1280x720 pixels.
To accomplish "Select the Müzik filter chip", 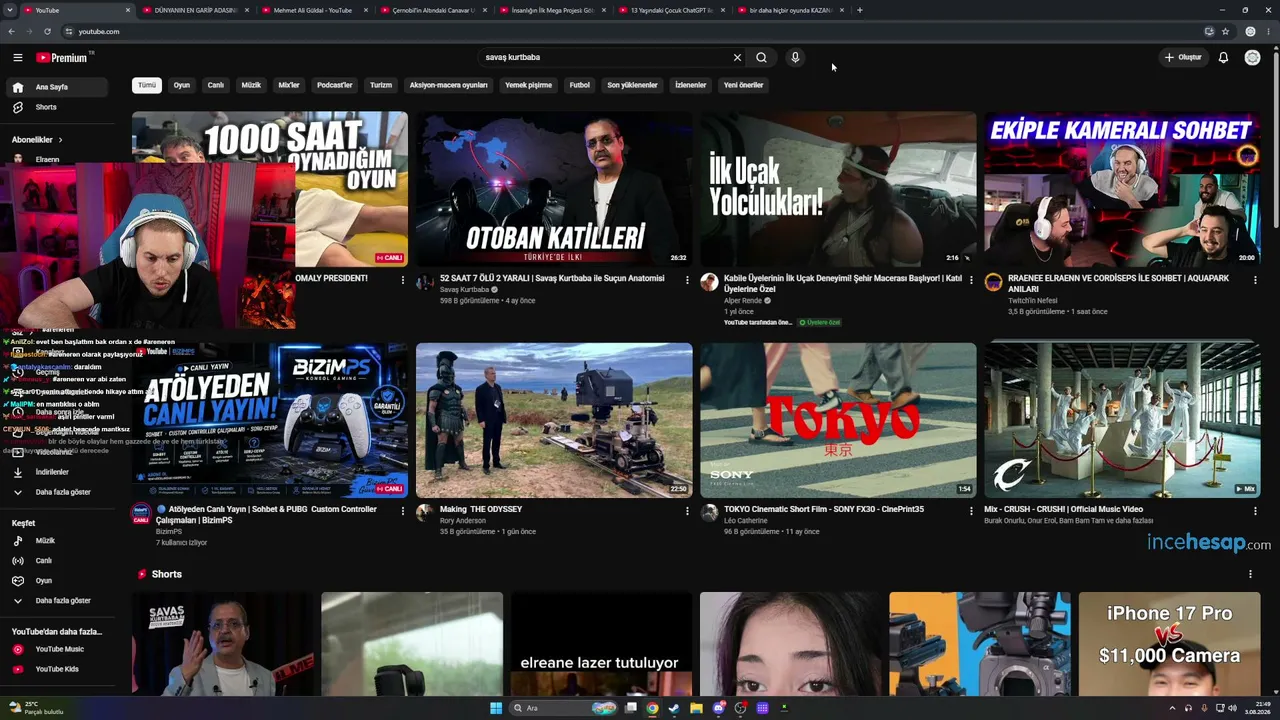I will pyautogui.click(x=251, y=85).
